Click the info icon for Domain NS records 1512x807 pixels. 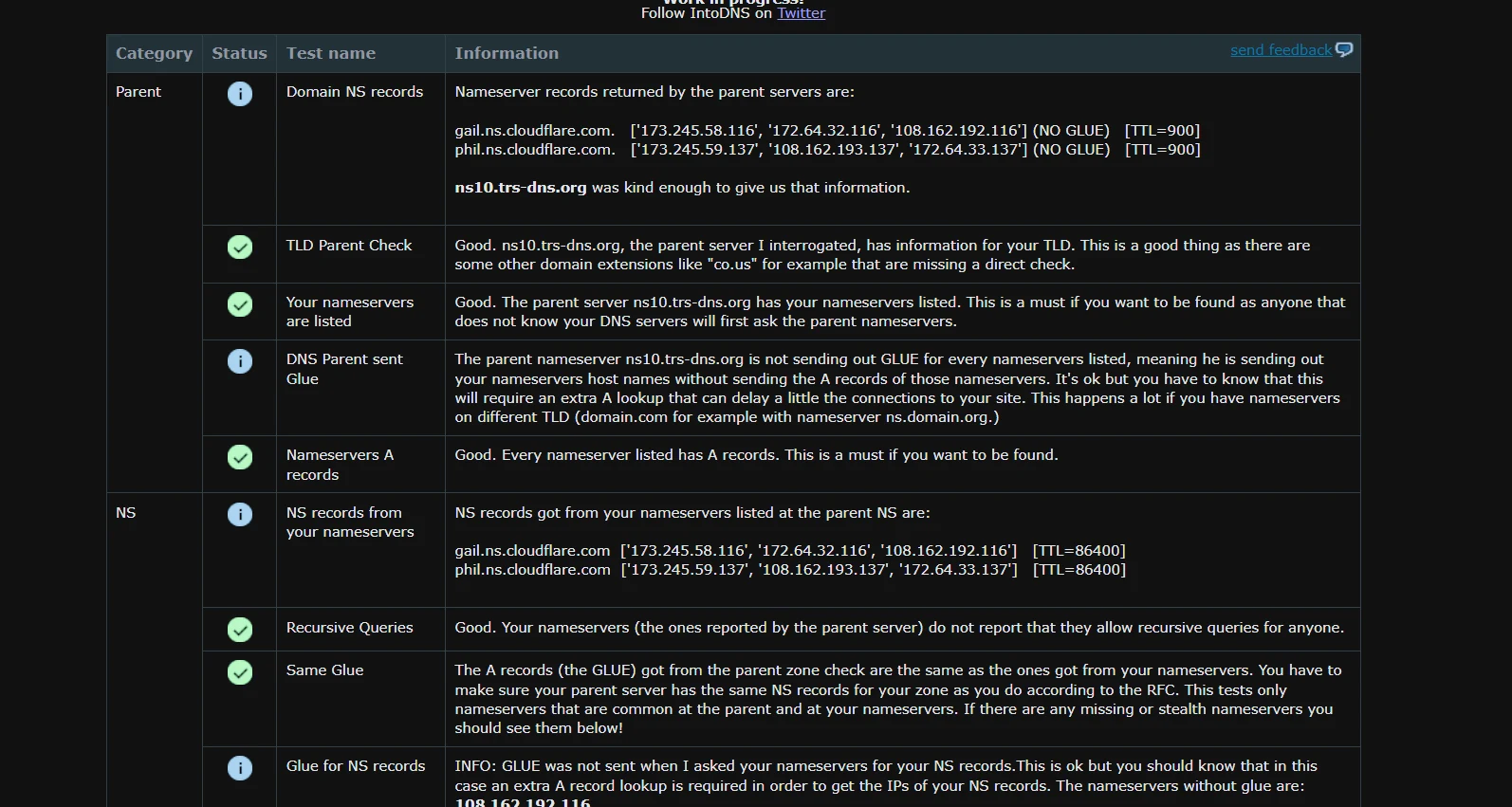click(240, 94)
